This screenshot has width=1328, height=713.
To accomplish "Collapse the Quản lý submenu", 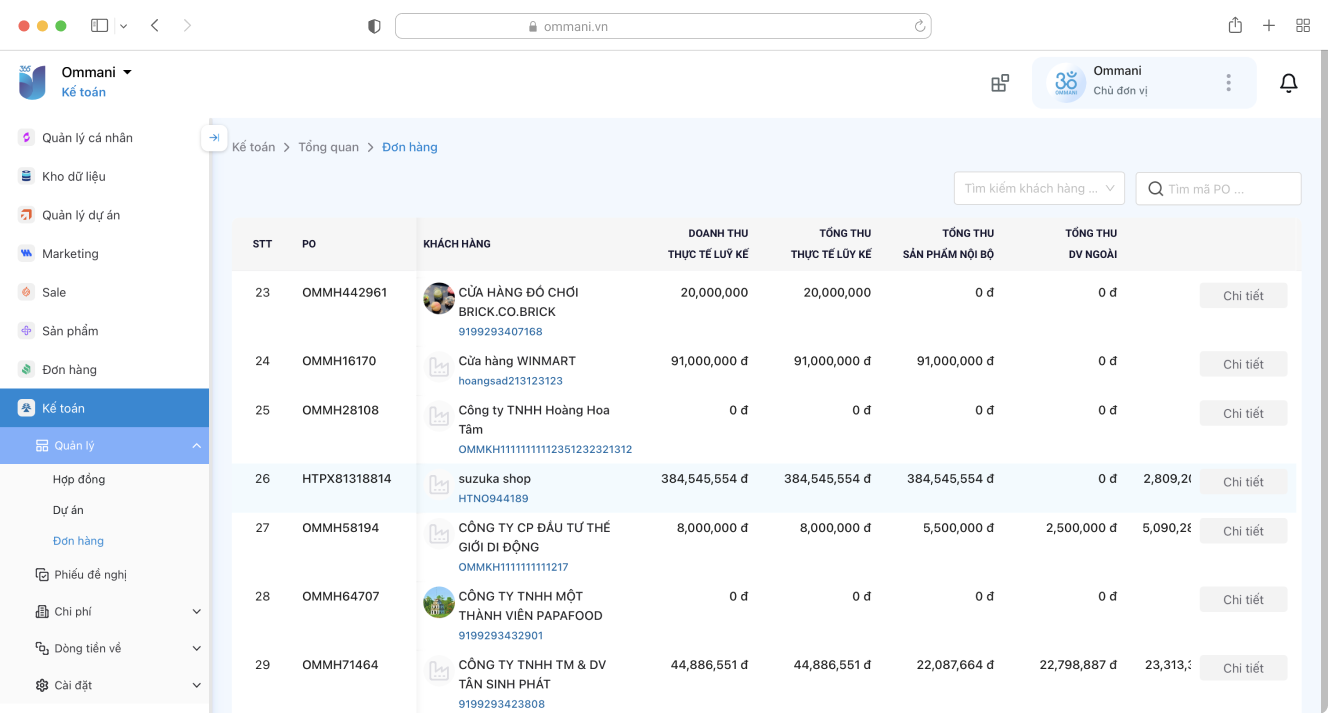I will (x=196, y=446).
